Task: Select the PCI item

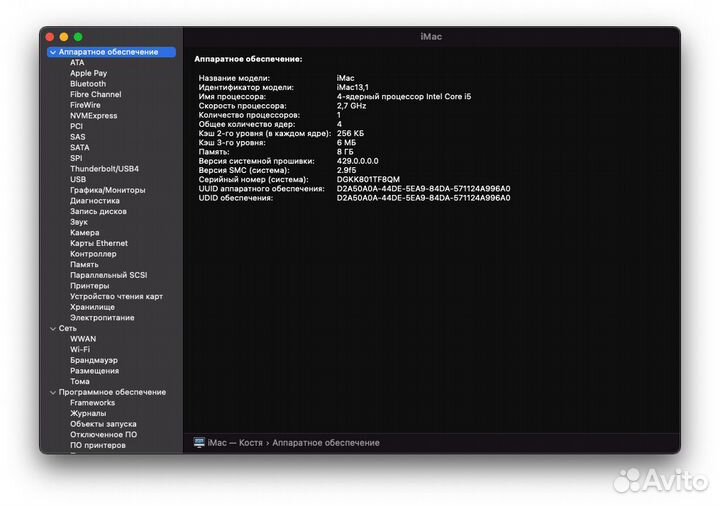Action: pyautogui.click(x=76, y=126)
